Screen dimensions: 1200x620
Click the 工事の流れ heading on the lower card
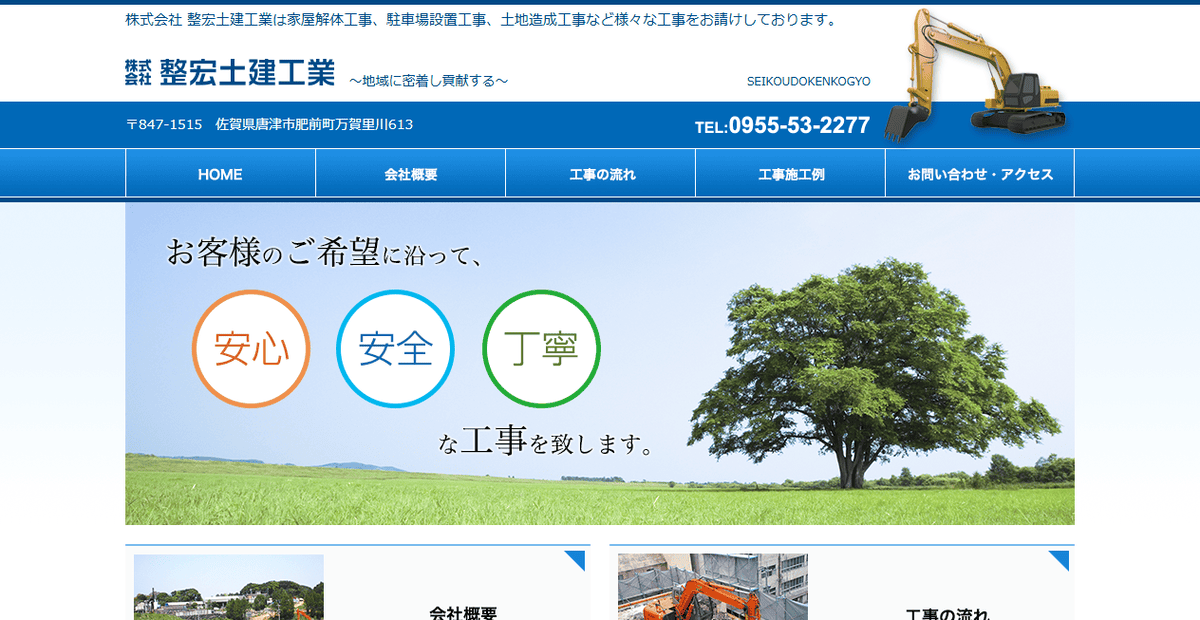click(949, 611)
